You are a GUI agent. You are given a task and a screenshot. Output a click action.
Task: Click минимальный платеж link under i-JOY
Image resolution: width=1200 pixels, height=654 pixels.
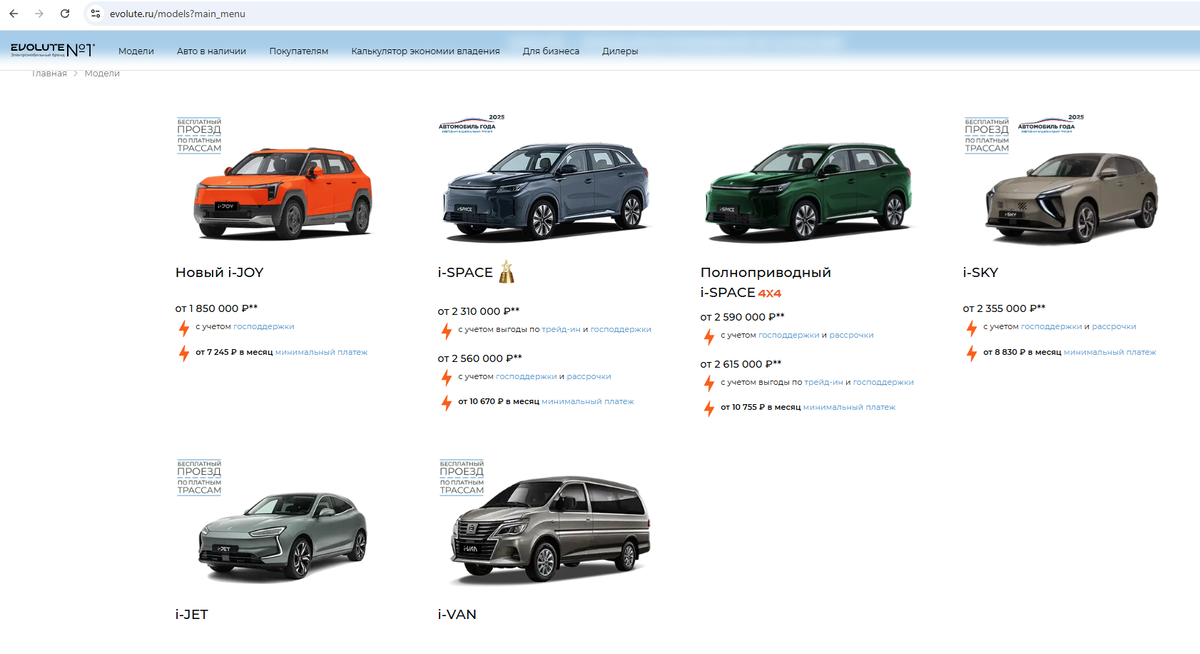321,352
